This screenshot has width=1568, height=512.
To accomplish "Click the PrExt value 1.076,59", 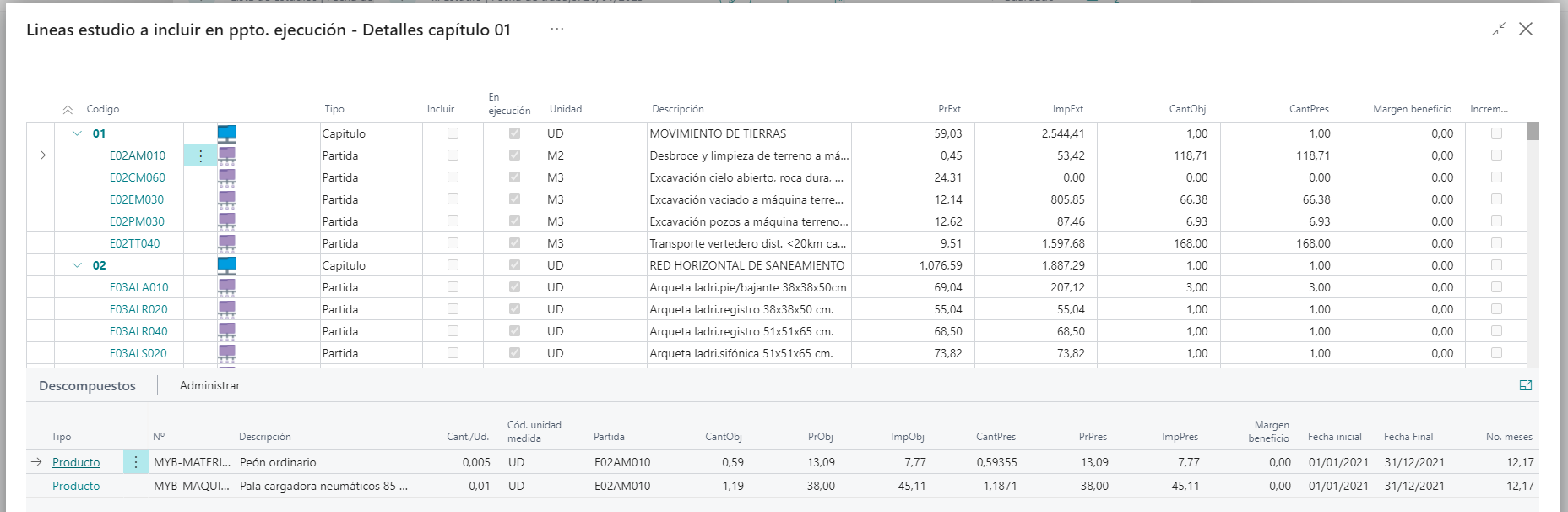I will tap(941, 265).
